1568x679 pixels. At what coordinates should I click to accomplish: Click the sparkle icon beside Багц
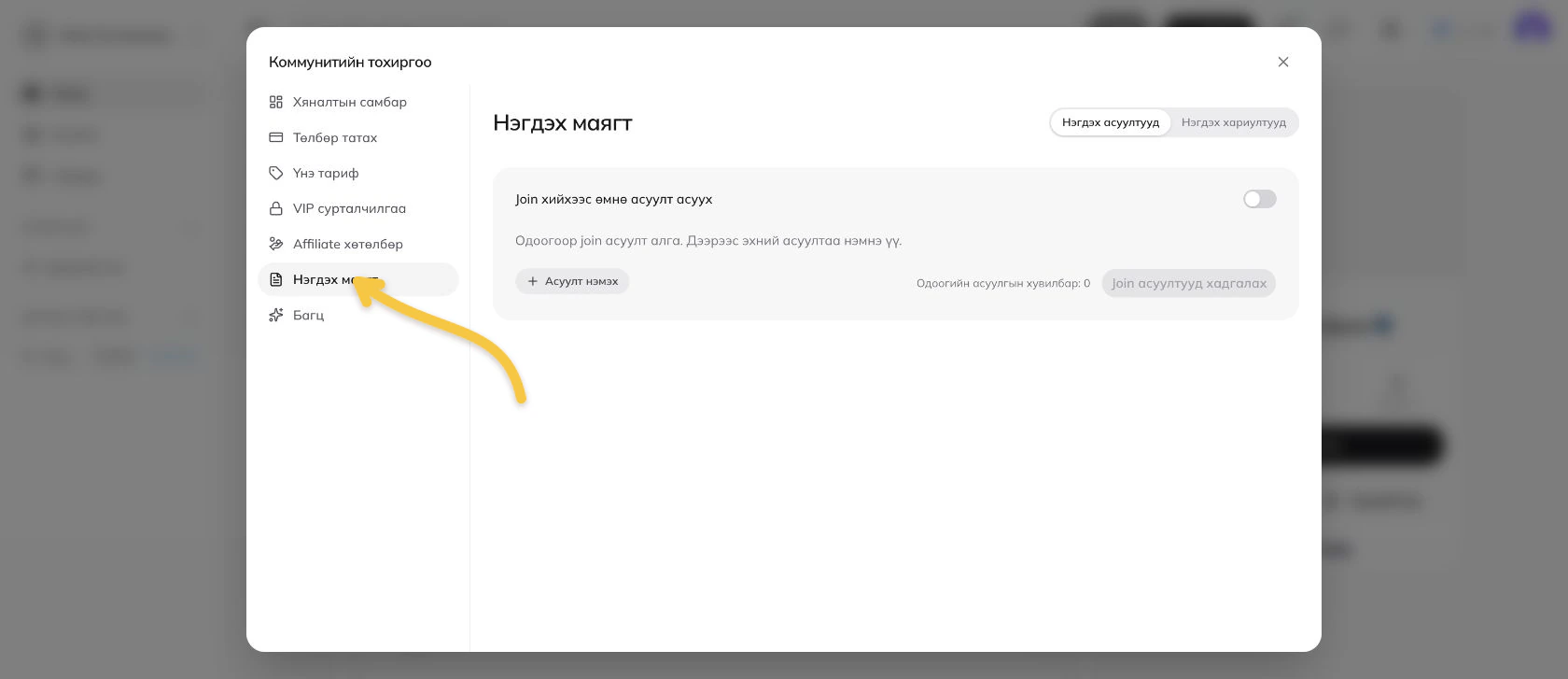tap(275, 315)
